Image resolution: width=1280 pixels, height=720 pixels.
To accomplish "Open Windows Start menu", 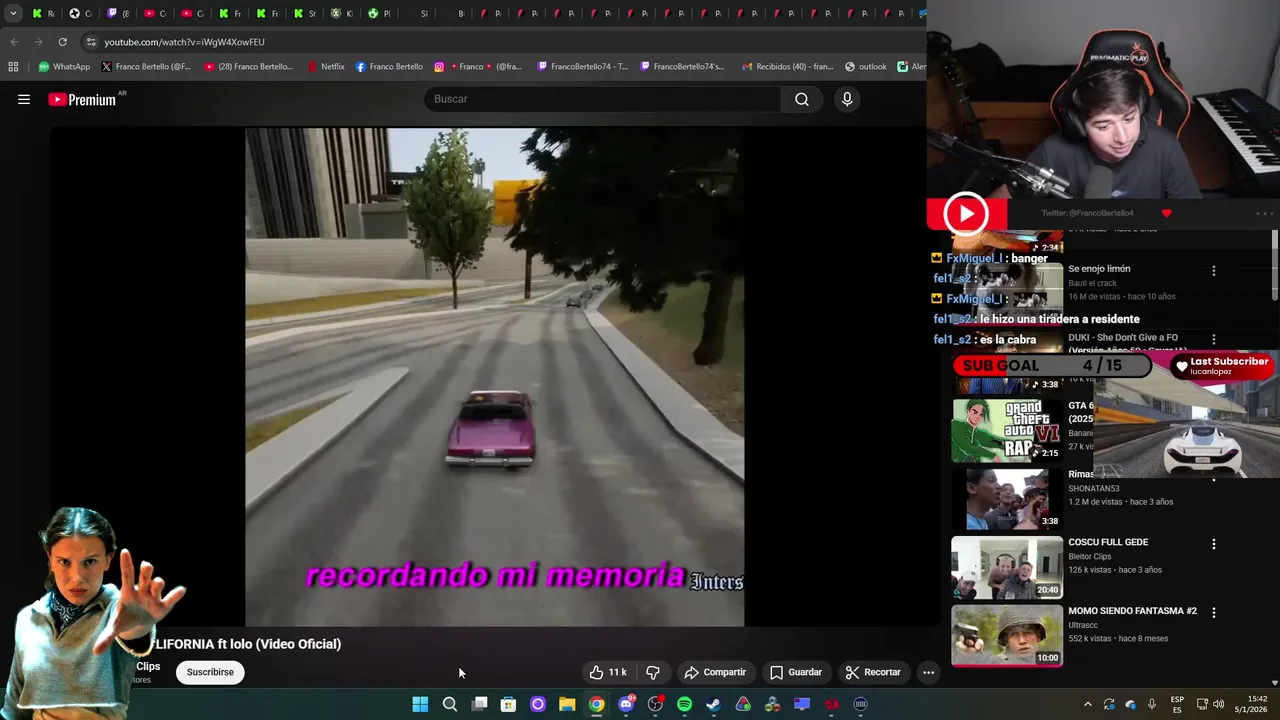I will point(420,704).
